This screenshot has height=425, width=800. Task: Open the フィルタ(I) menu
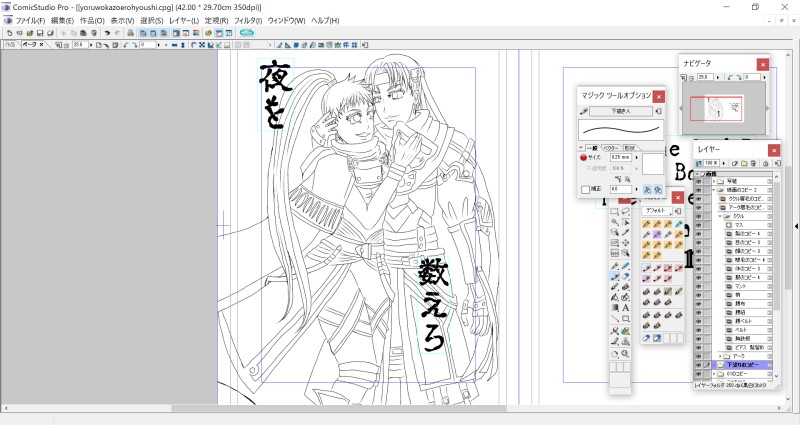tap(247, 20)
